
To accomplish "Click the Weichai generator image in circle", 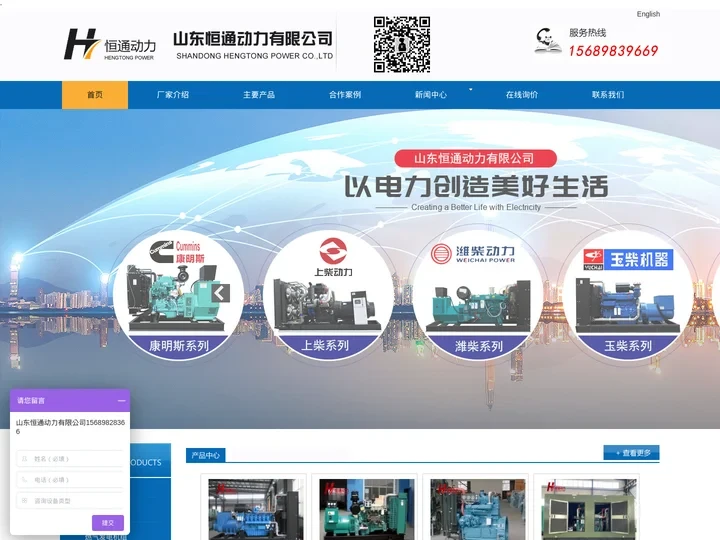I will click(x=478, y=307).
